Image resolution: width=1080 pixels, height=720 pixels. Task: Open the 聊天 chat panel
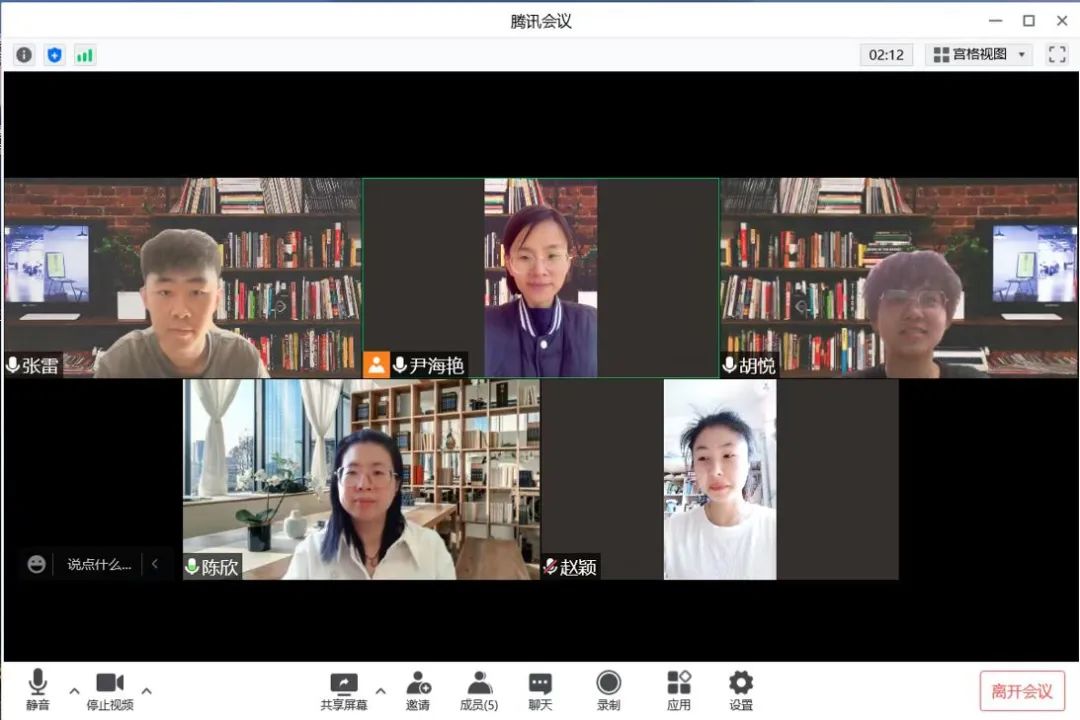coord(540,691)
